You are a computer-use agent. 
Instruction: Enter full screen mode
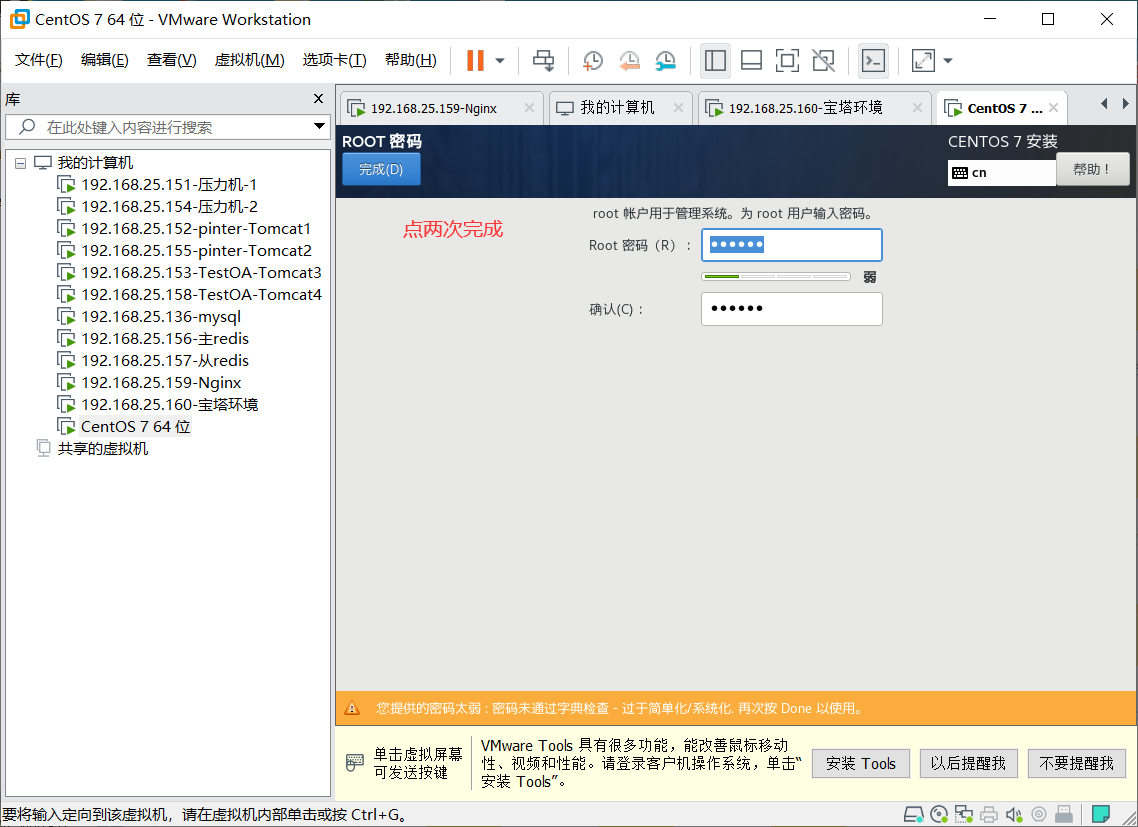click(787, 61)
